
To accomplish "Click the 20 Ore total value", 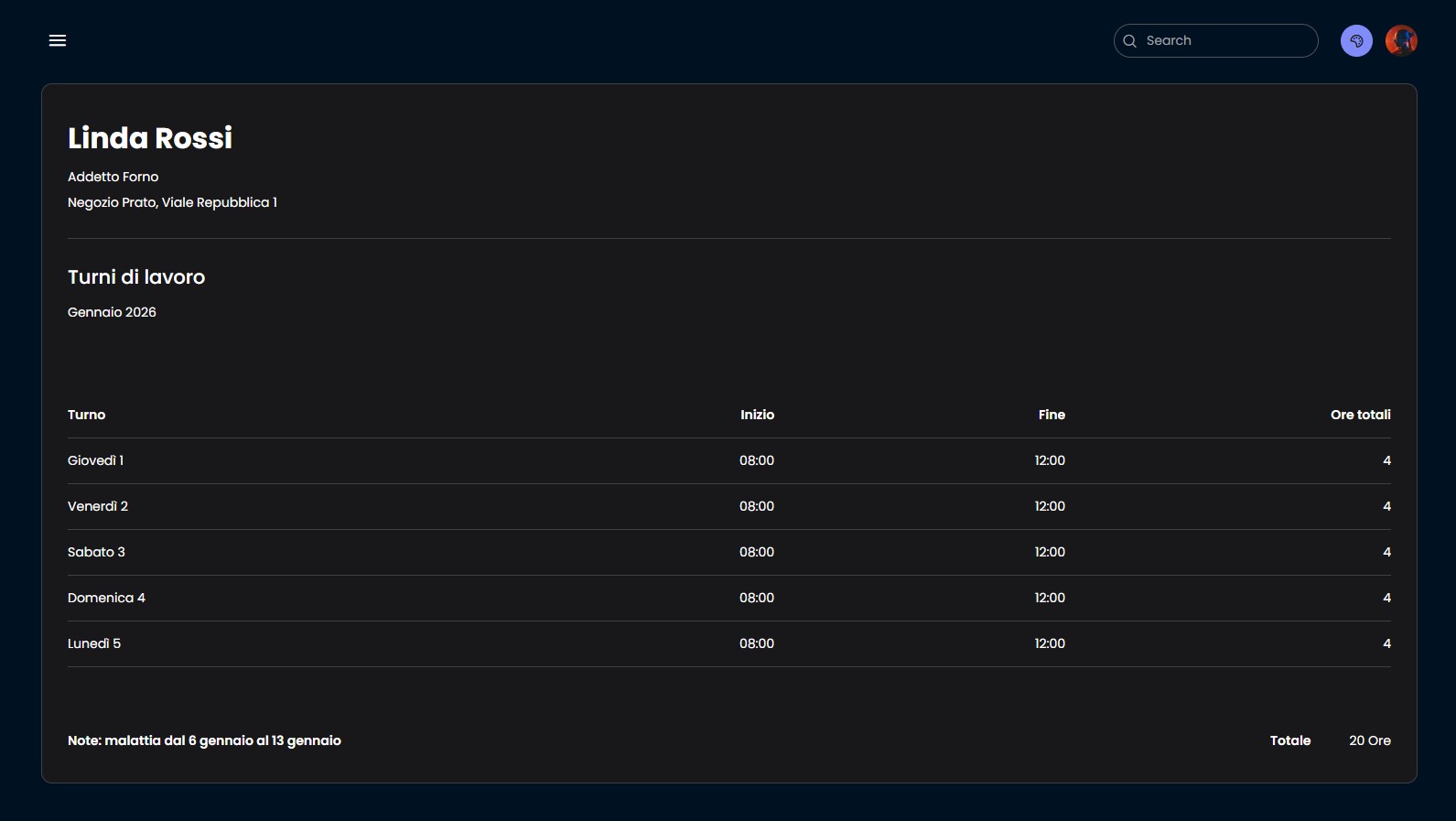I will [x=1369, y=740].
